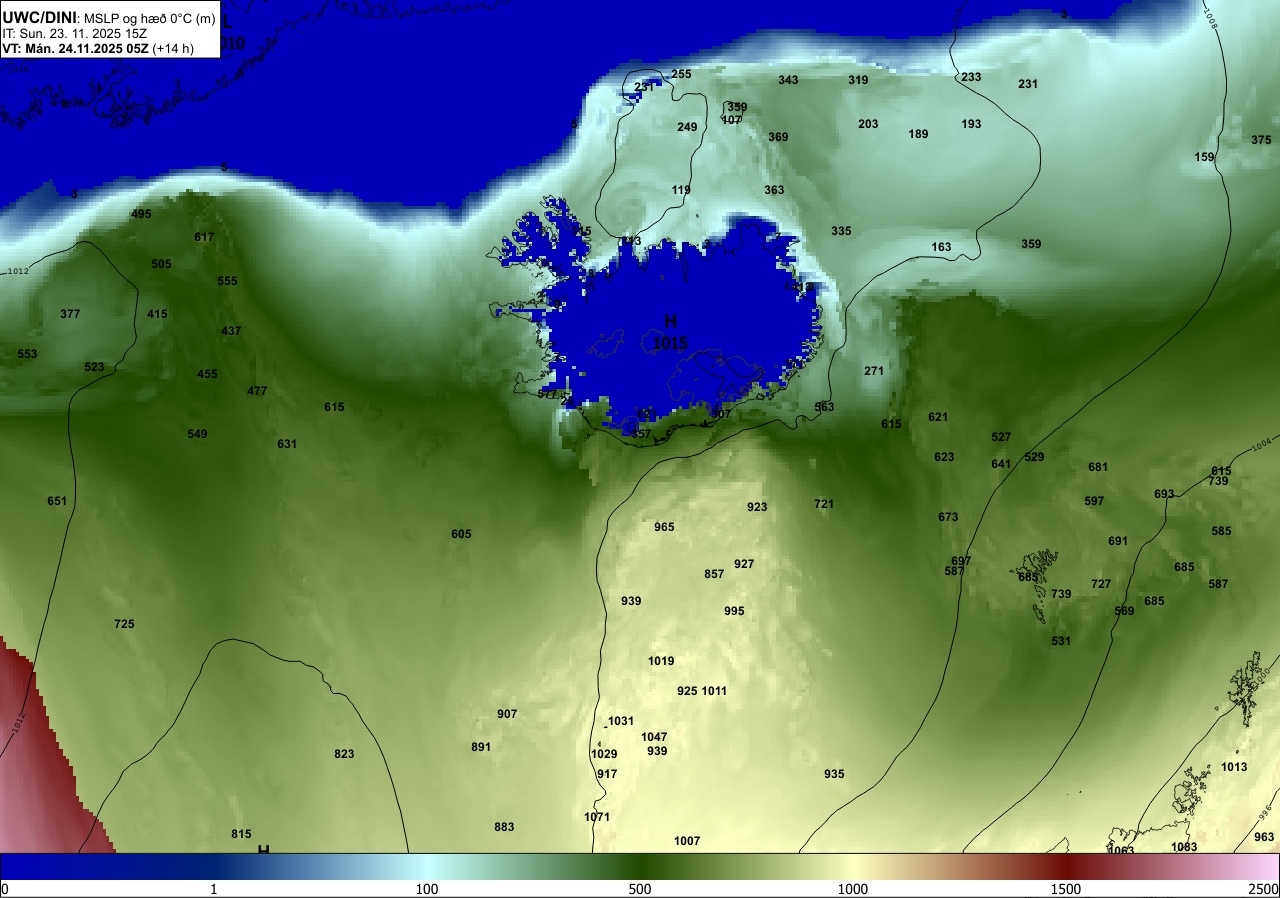The image size is (1280, 898).
Task: Click the 681 height value
Action: pos(1098,467)
